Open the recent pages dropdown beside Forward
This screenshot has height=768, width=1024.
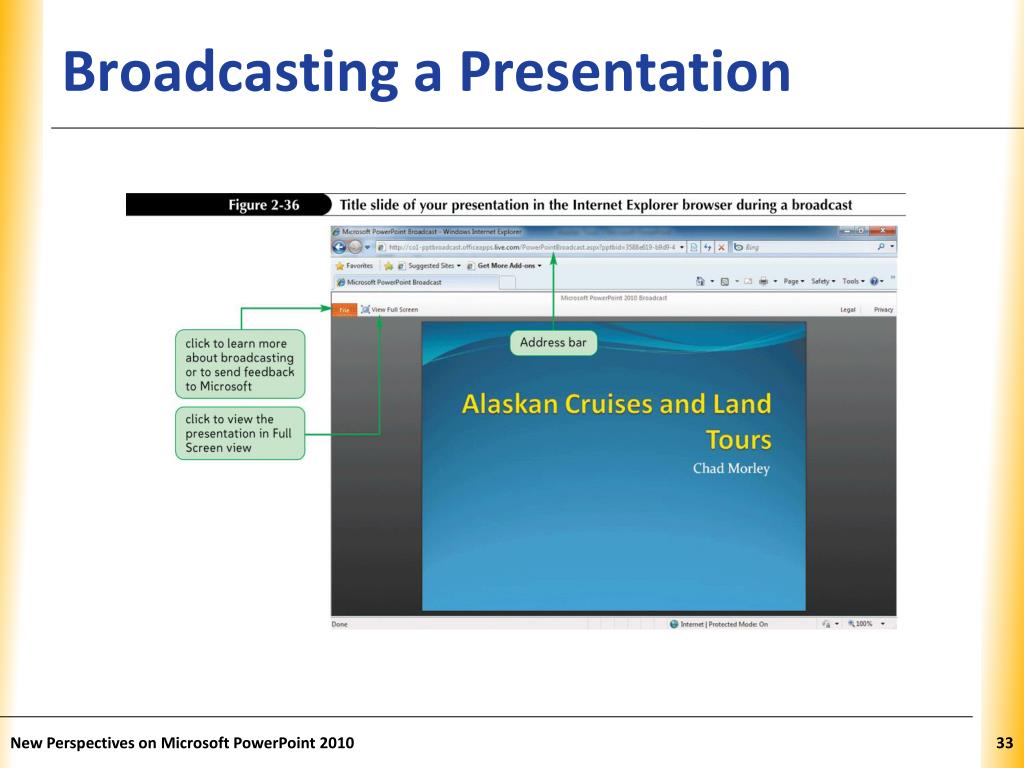(367, 248)
